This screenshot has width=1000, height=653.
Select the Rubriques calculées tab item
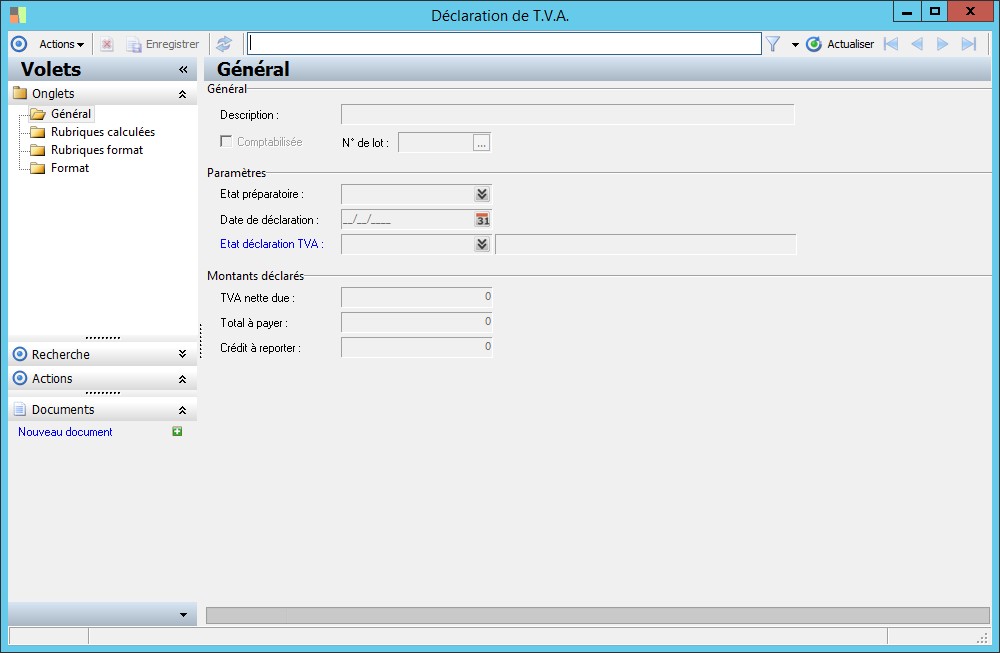(103, 132)
